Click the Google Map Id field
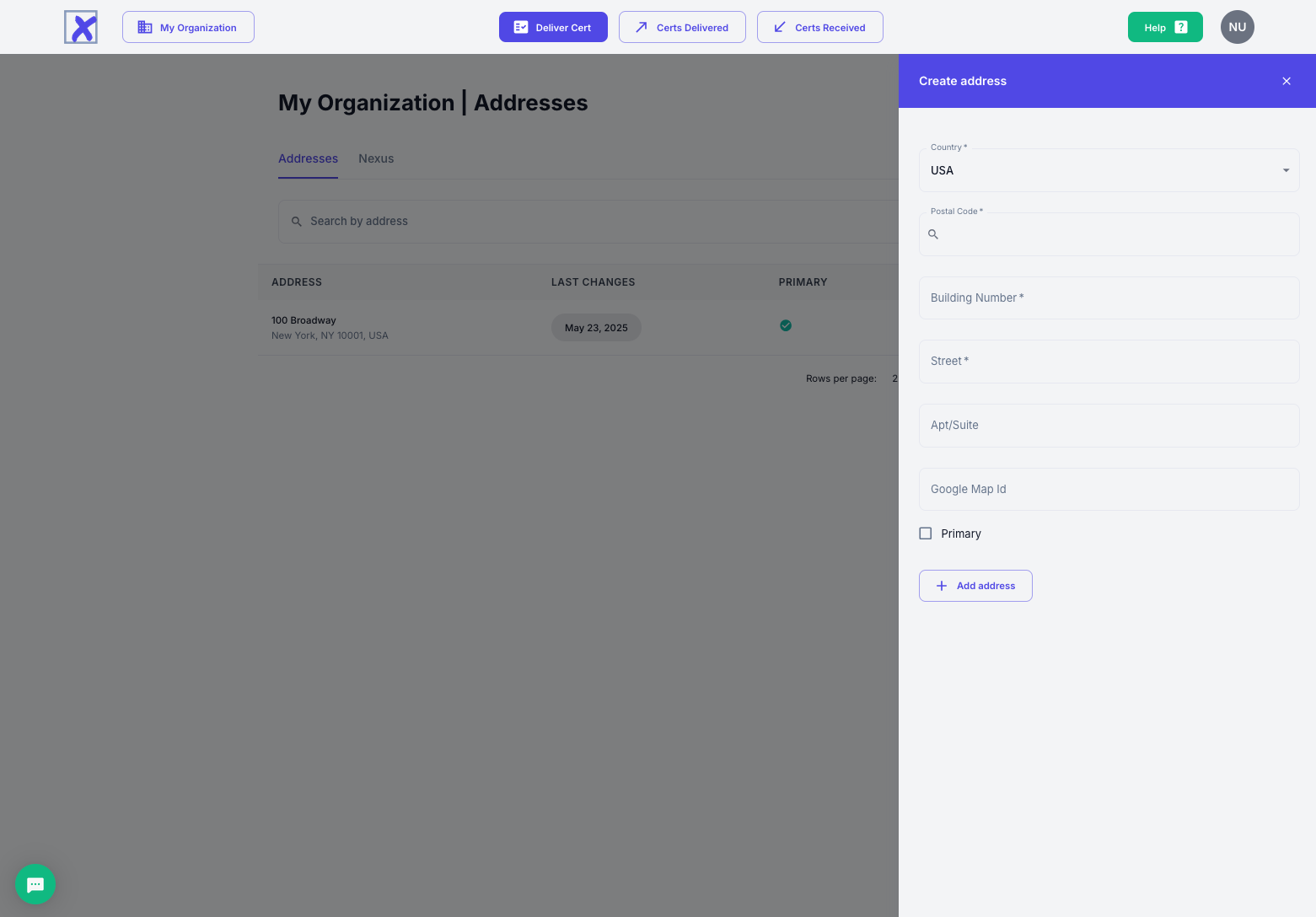Screen dimensions: 1316x917 (x=1109, y=489)
